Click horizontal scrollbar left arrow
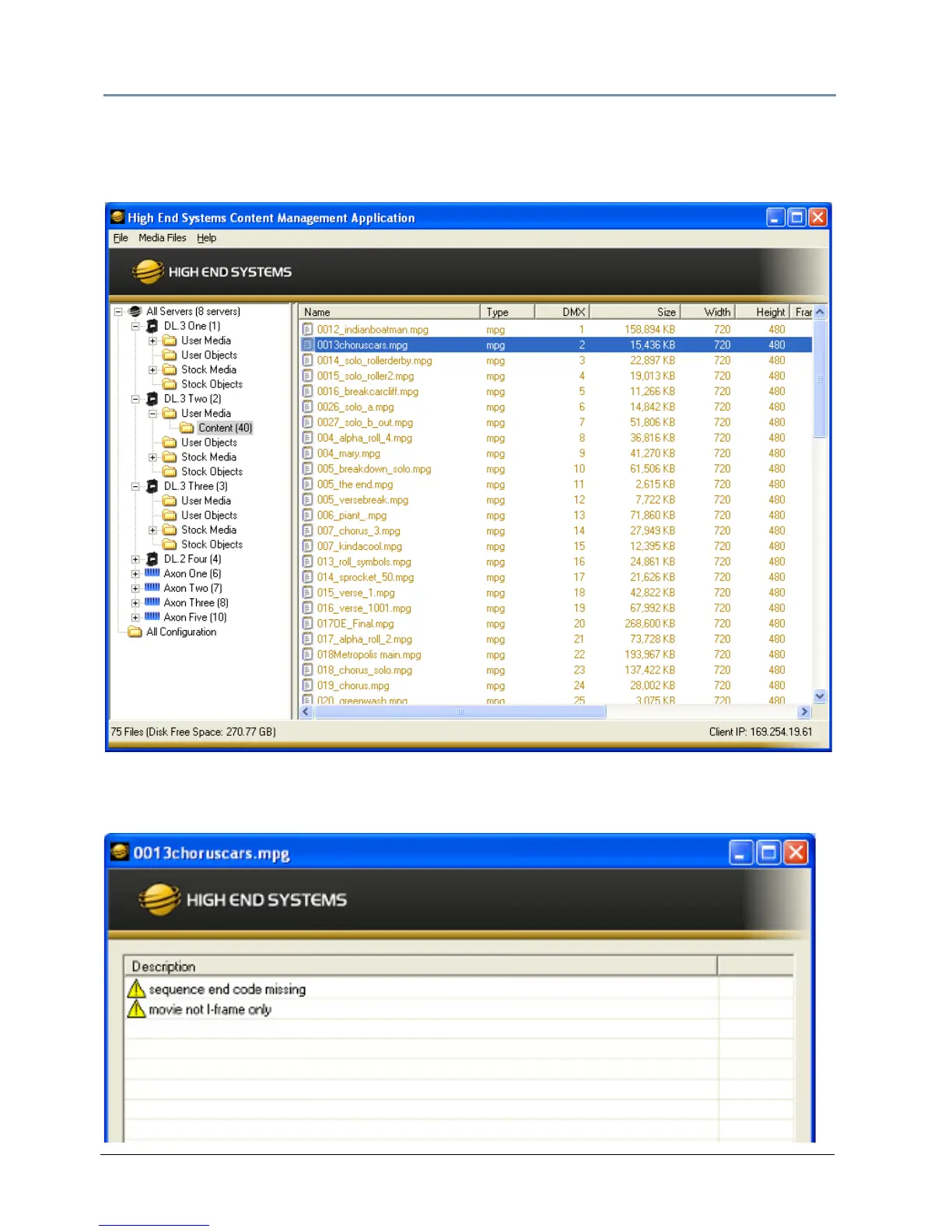Screen dimensions: 952x1232 [306, 712]
